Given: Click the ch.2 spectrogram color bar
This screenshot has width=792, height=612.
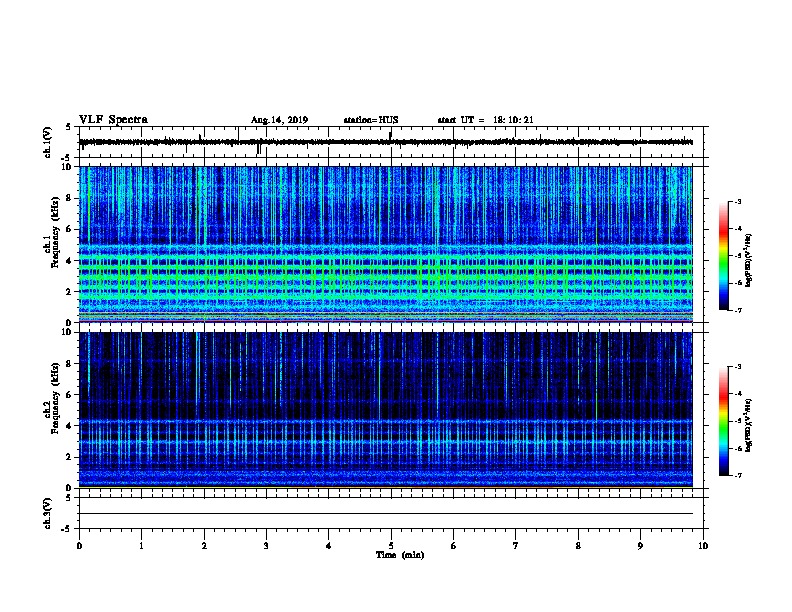Looking at the screenshot, I should tap(724, 421).
